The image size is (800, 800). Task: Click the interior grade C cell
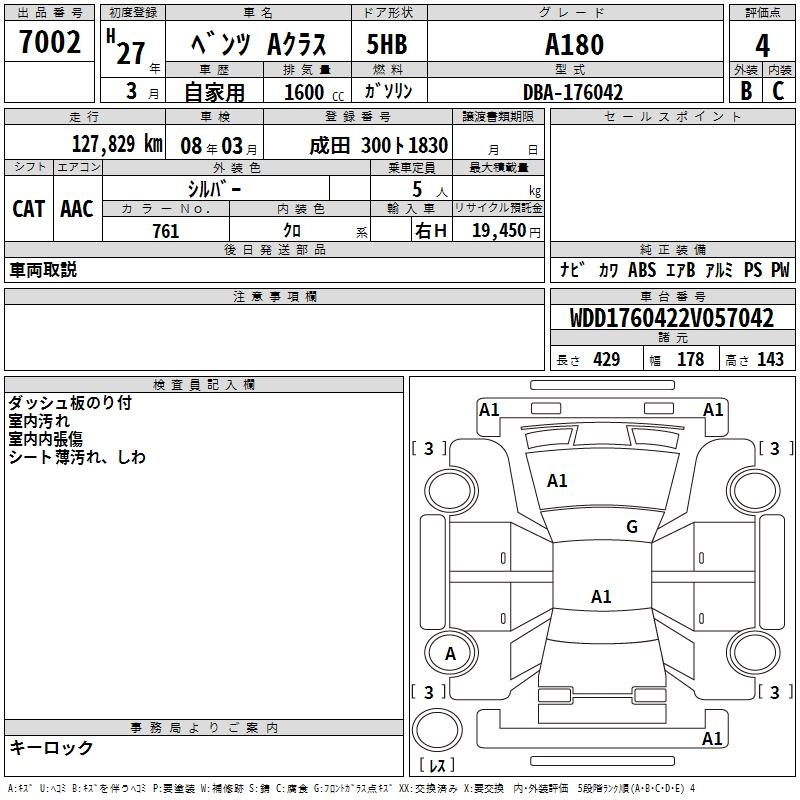(x=778, y=90)
